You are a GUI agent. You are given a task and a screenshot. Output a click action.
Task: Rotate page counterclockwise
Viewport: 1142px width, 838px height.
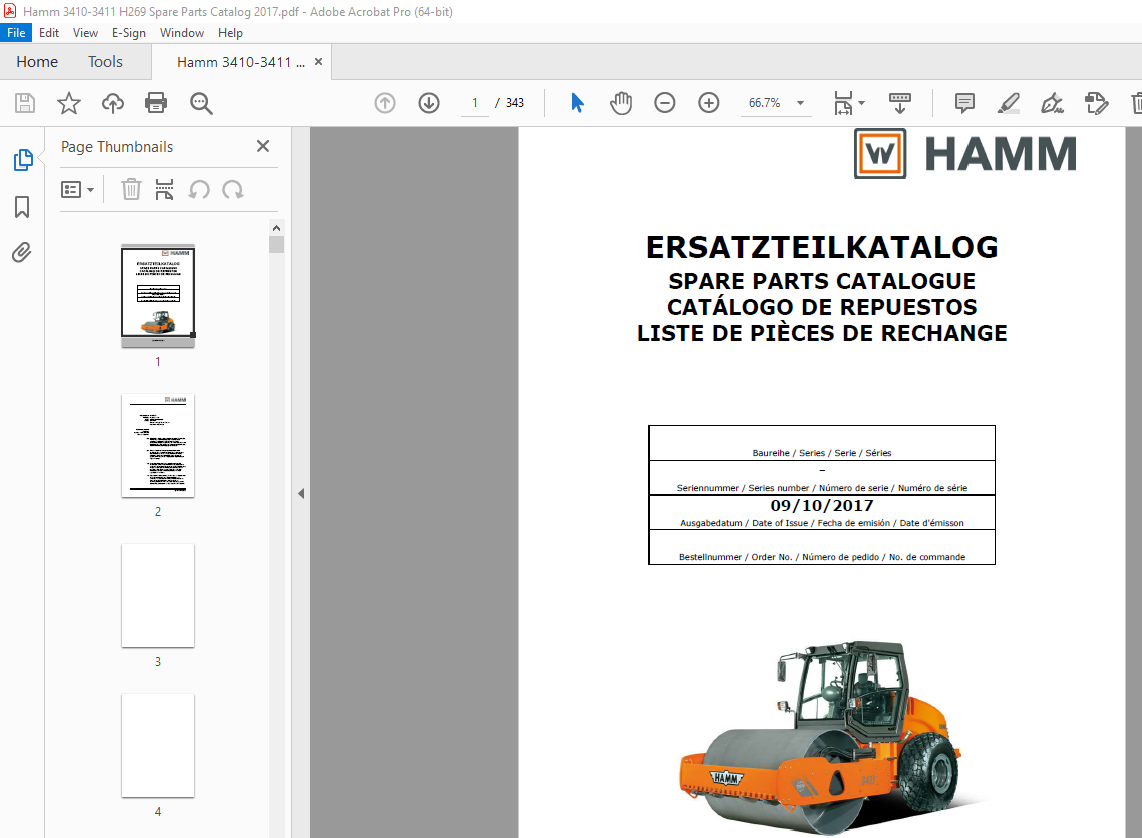coord(199,189)
